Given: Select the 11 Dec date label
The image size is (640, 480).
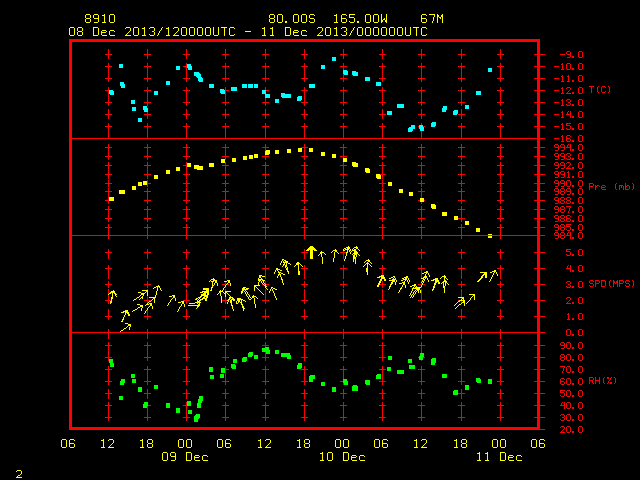Looking at the screenshot, I should coord(499,457).
